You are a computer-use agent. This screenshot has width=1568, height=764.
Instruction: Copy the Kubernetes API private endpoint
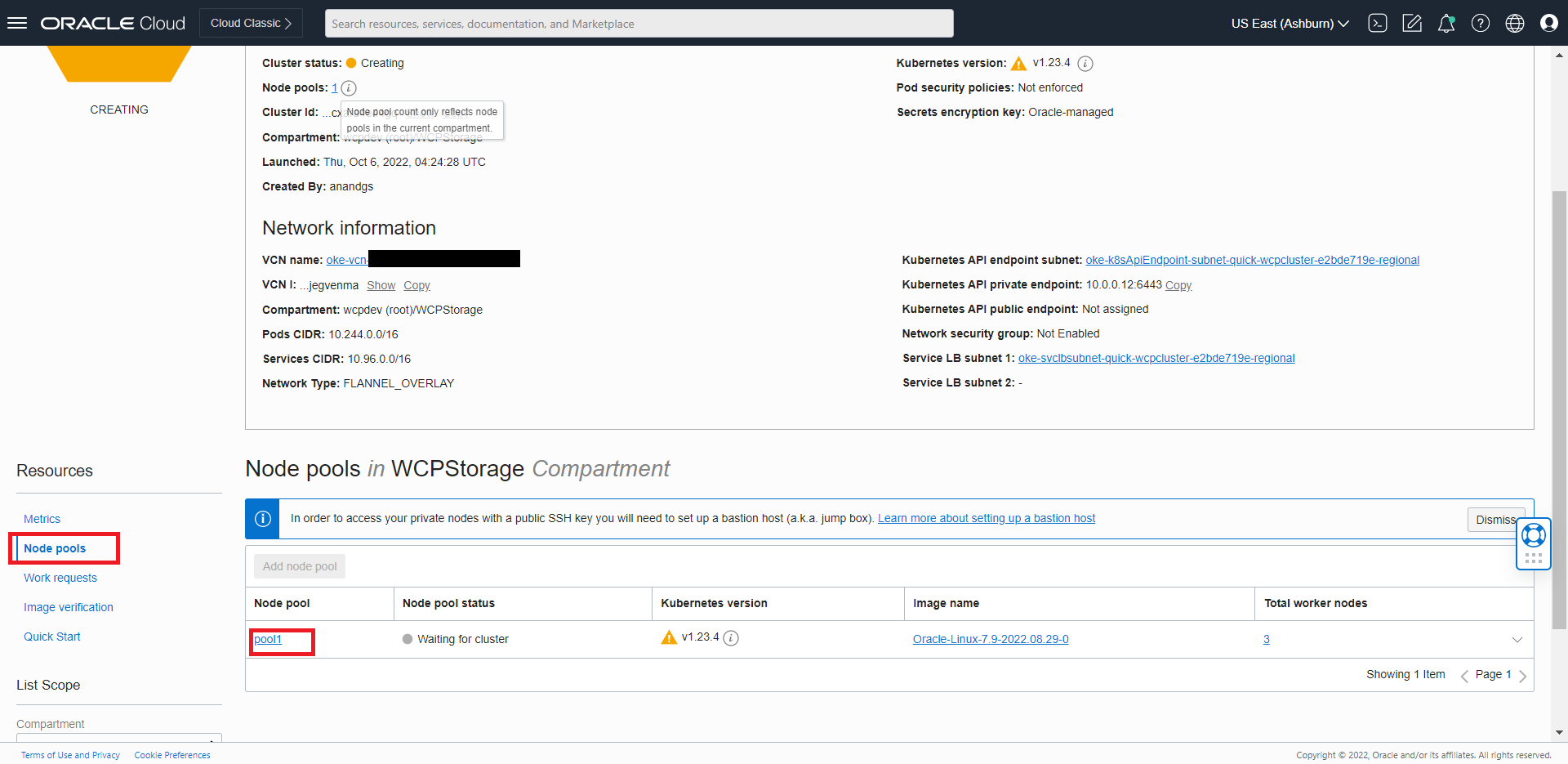[1178, 285]
